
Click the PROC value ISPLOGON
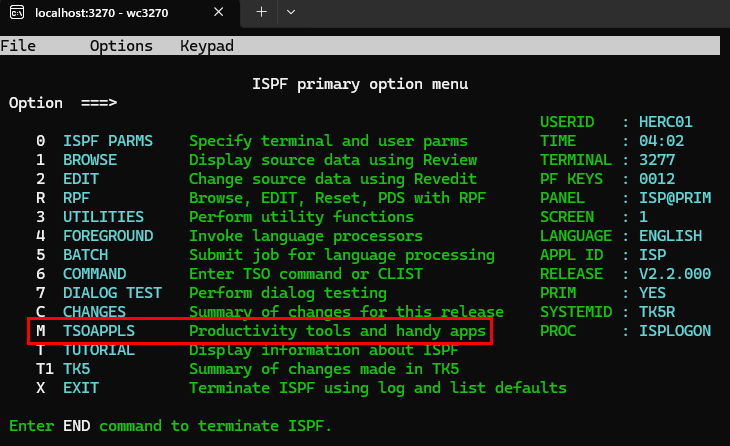[675, 331]
